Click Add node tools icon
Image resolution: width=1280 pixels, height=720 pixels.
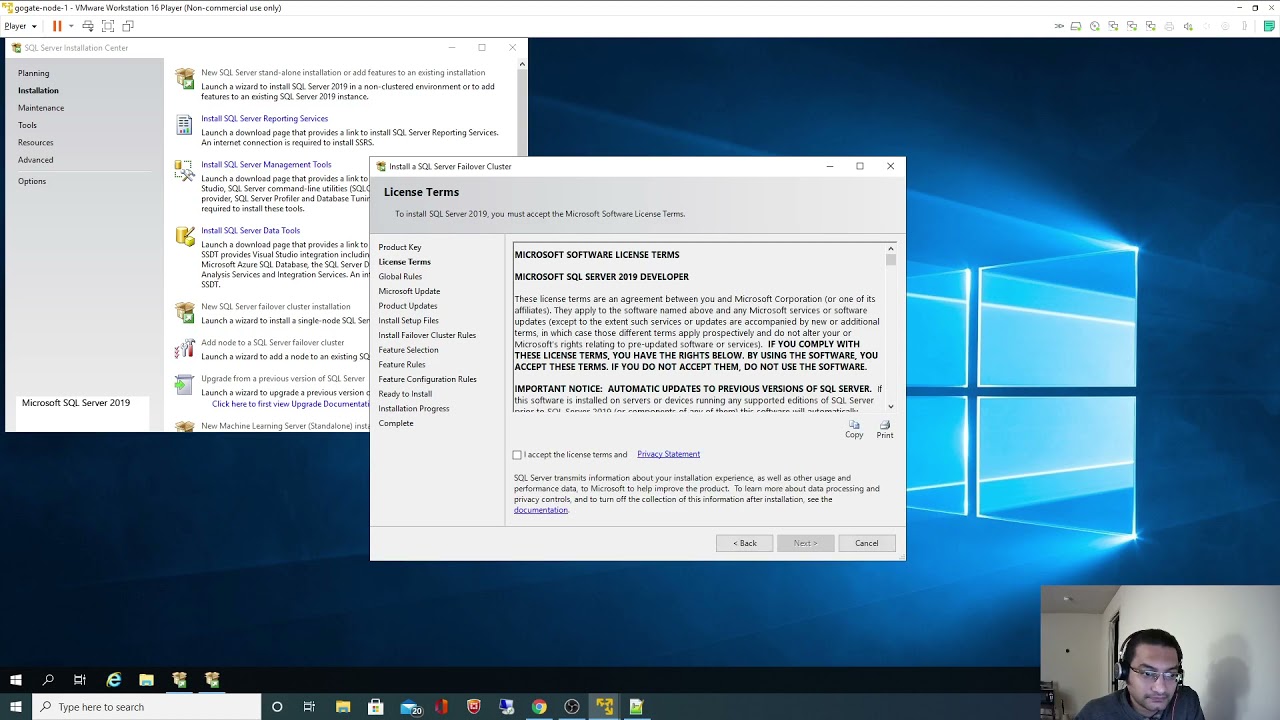click(185, 349)
